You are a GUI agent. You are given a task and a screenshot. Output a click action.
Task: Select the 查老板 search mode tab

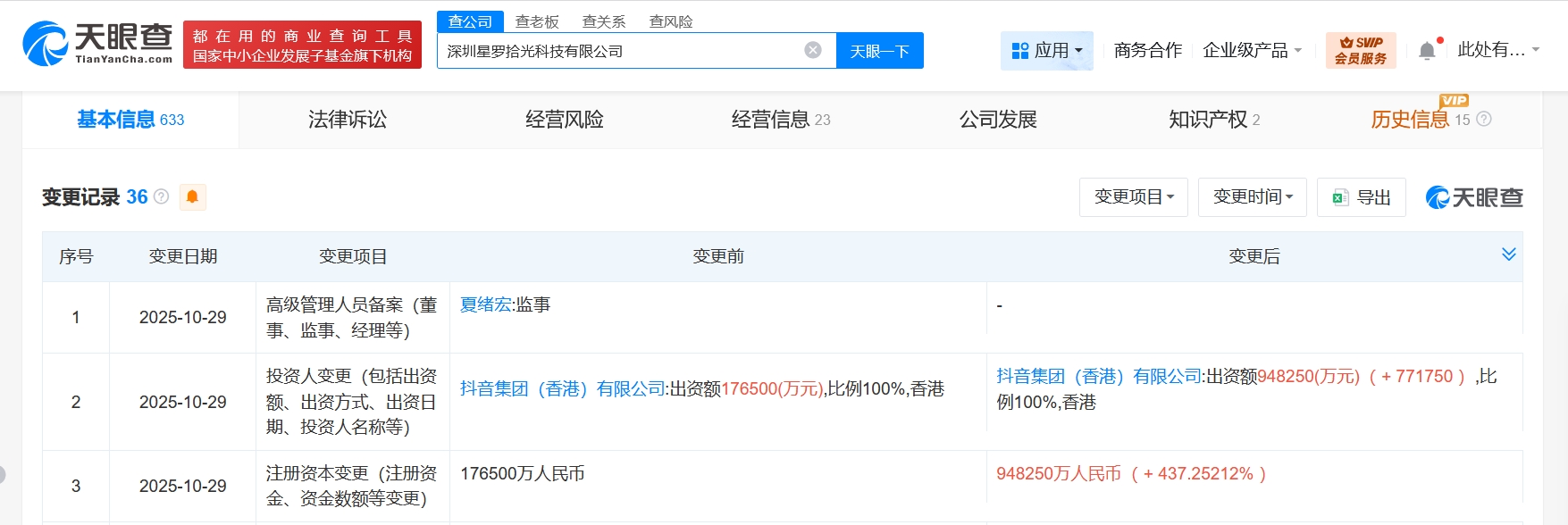pyautogui.click(x=537, y=21)
